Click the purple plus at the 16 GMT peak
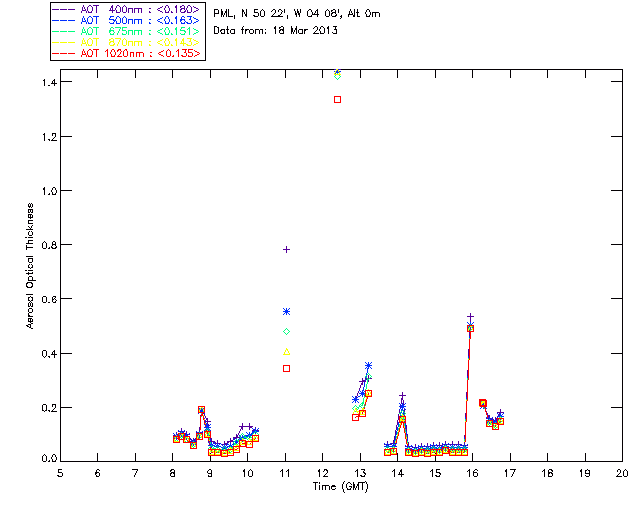This screenshot has width=640, height=512. tap(470, 317)
